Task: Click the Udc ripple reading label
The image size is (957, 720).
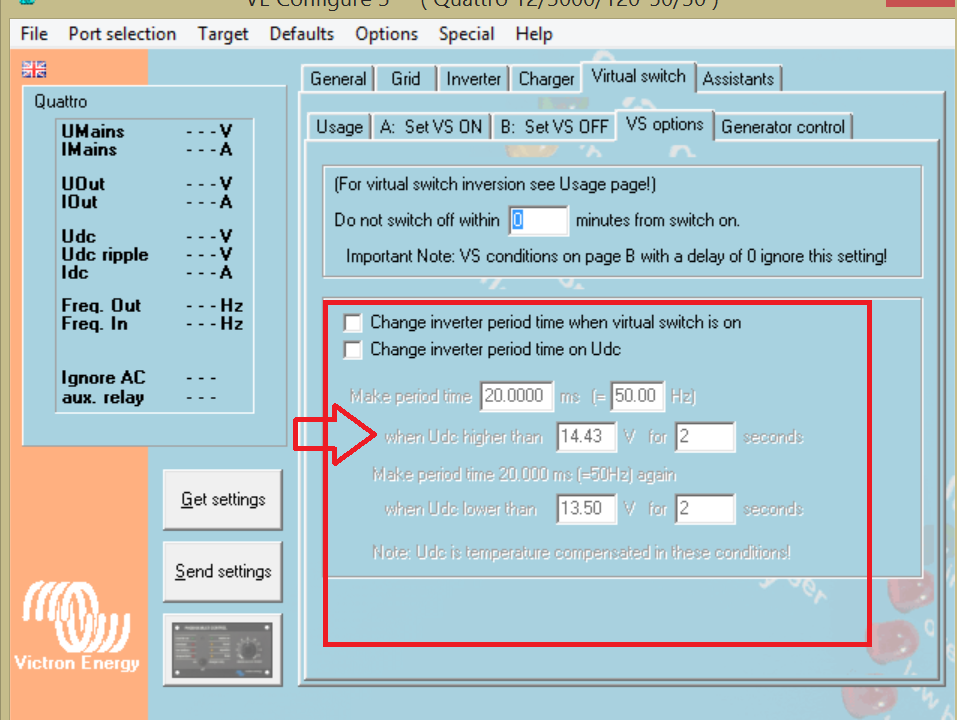Action: (105, 254)
